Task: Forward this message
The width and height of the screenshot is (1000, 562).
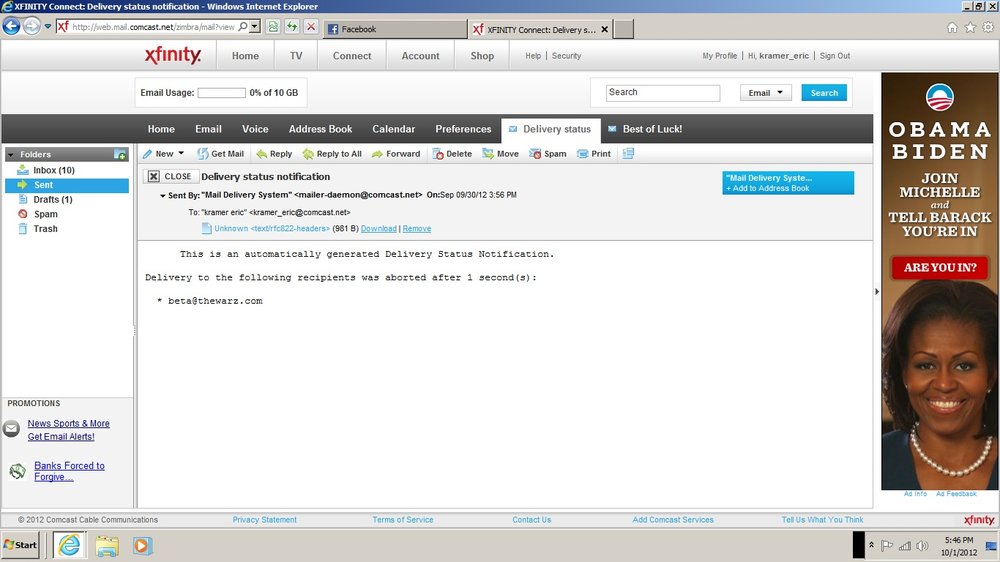Action: tap(396, 154)
